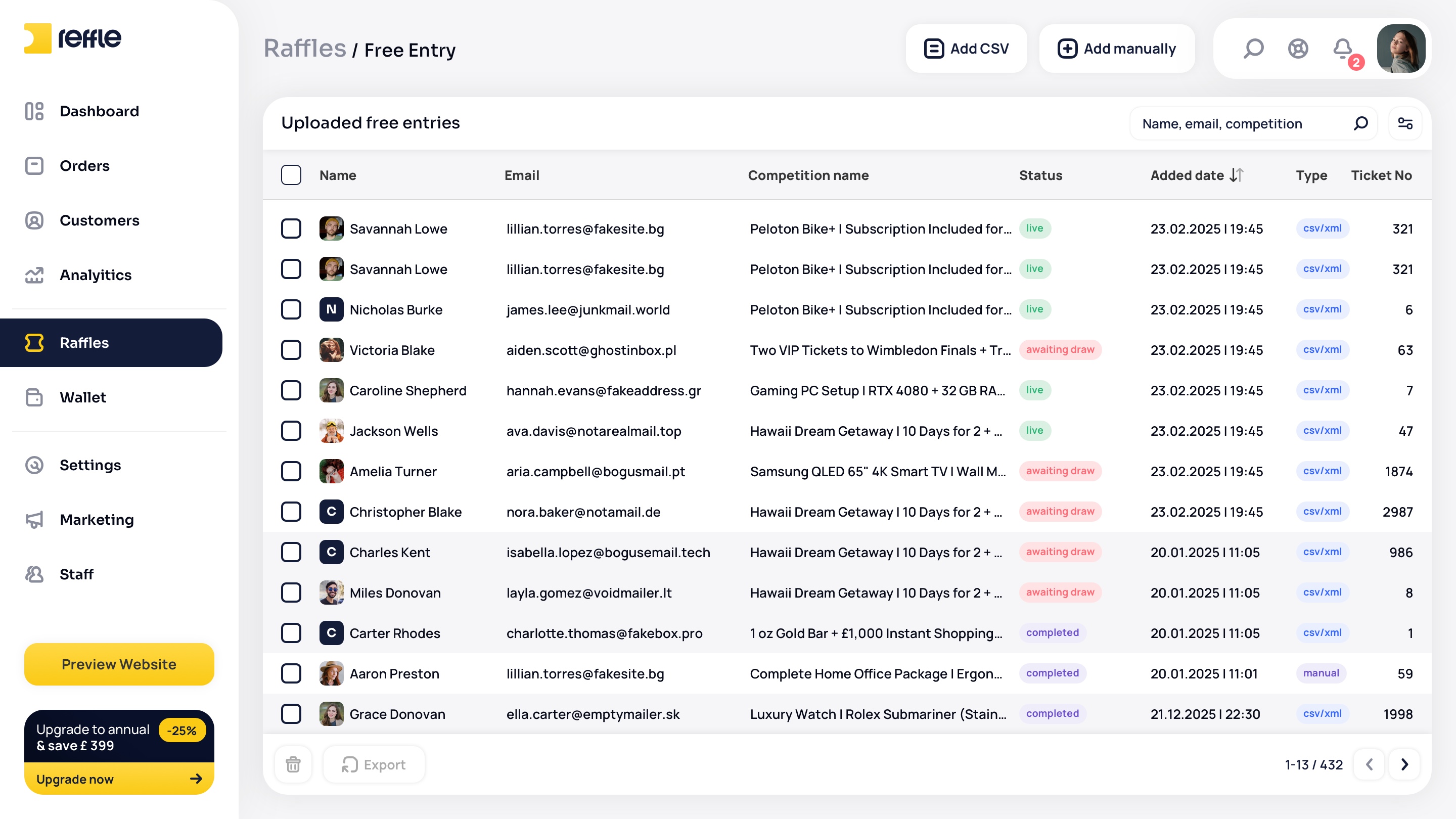Check the Nicholas Burke row checkbox
Image resolution: width=1456 pixels, height=819 pixels.
pyautogui.click(x=291, y=310)
